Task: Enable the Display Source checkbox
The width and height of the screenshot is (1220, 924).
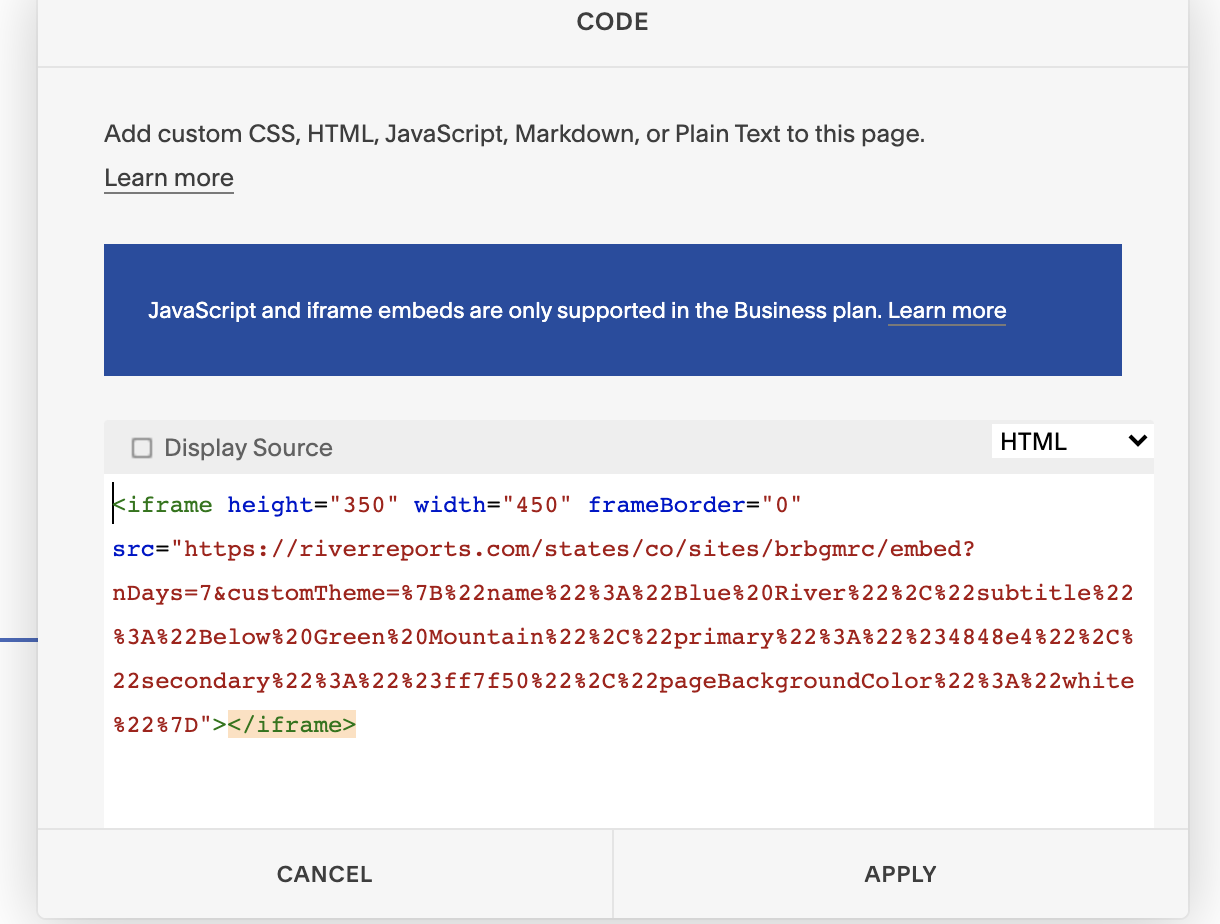Action: pos(142,448)
